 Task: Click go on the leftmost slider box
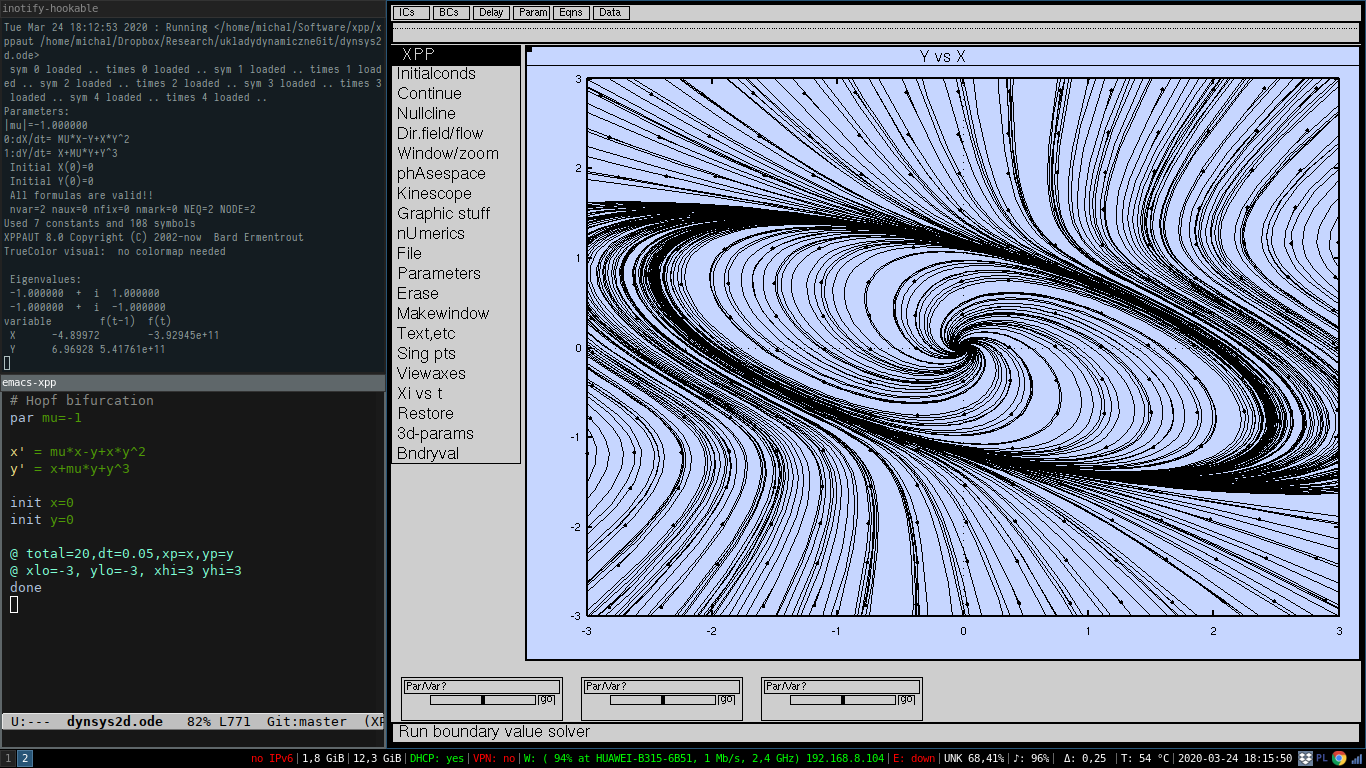[x=547, y=700]
